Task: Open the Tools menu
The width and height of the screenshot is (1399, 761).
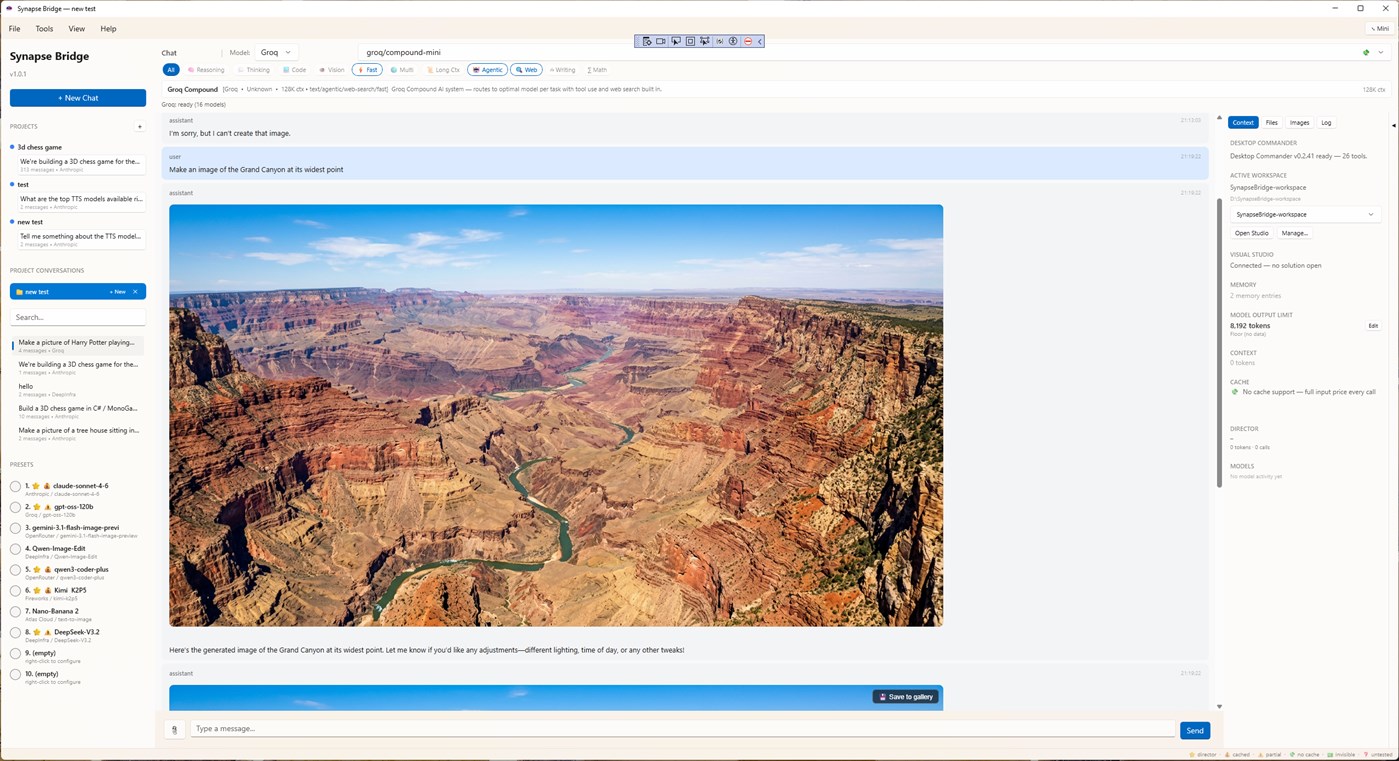Action: [44, 29]
